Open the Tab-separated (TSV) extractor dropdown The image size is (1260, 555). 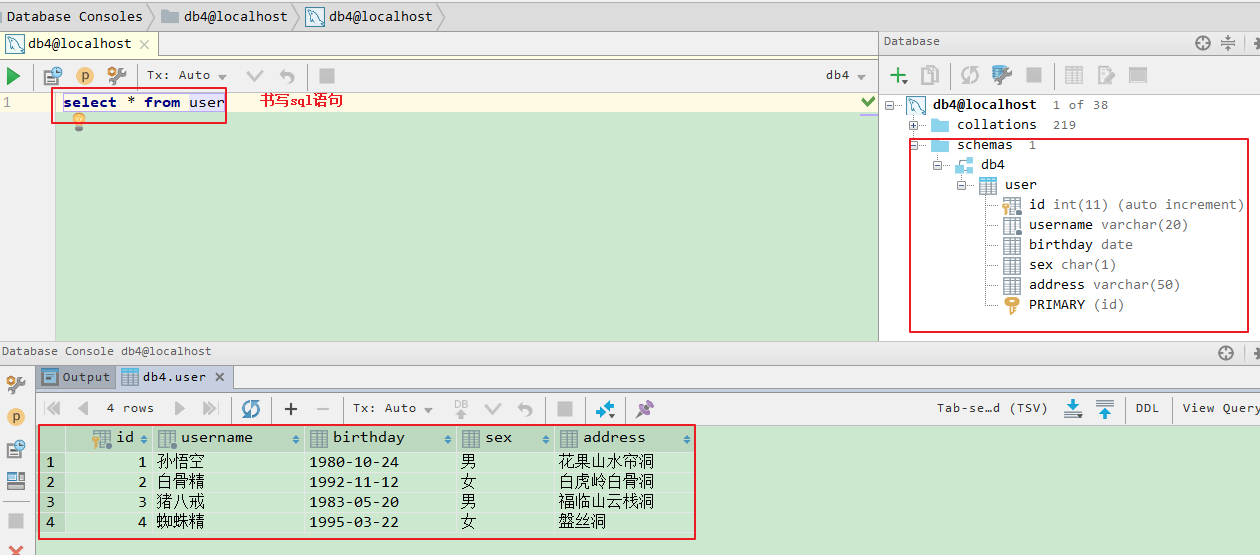point(991,409)
